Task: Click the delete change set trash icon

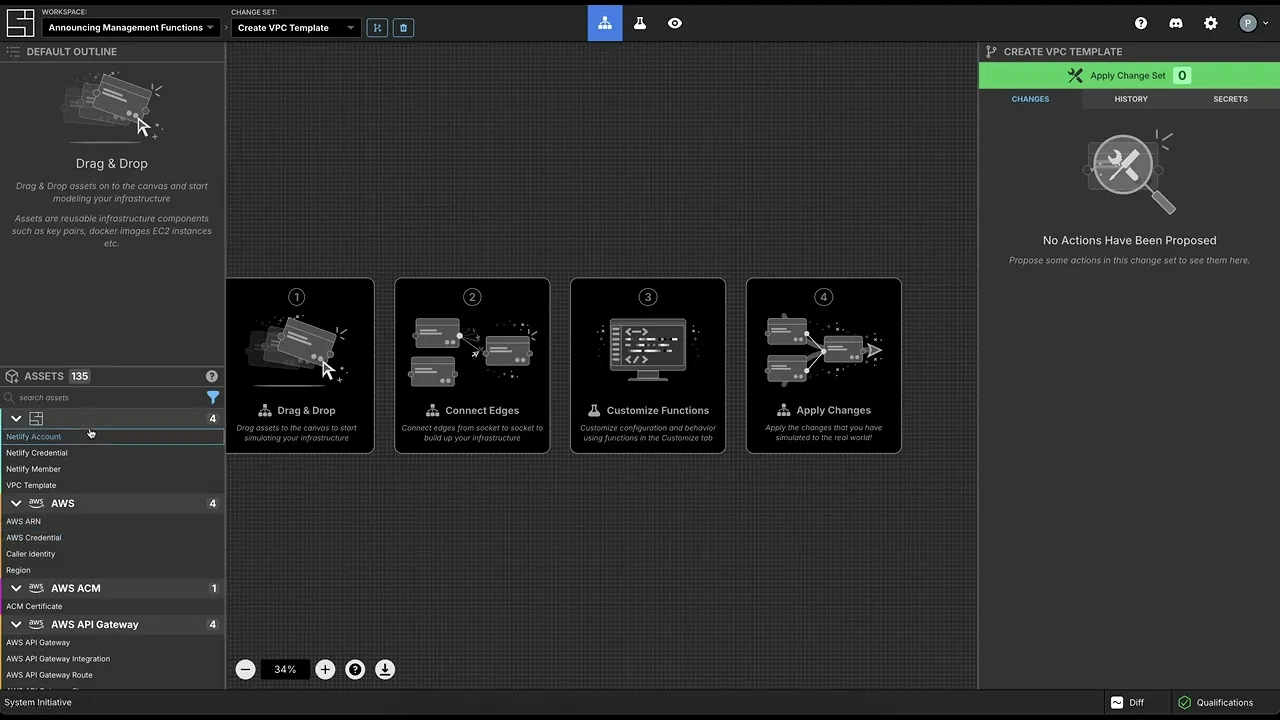Action: click(403, 28)
